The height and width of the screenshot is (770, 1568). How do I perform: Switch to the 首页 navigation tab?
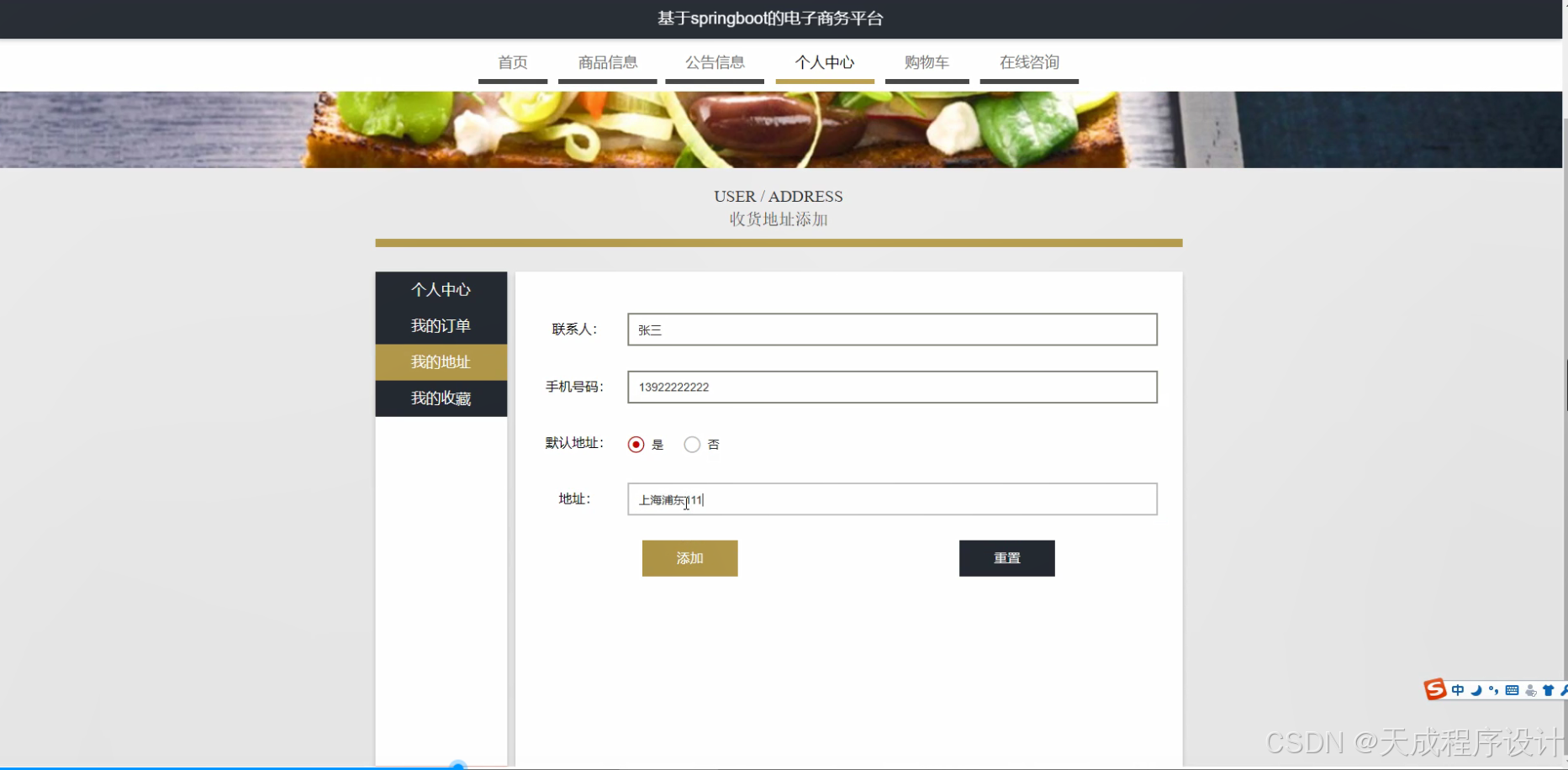pyautogui.click(x=512, y=62)
